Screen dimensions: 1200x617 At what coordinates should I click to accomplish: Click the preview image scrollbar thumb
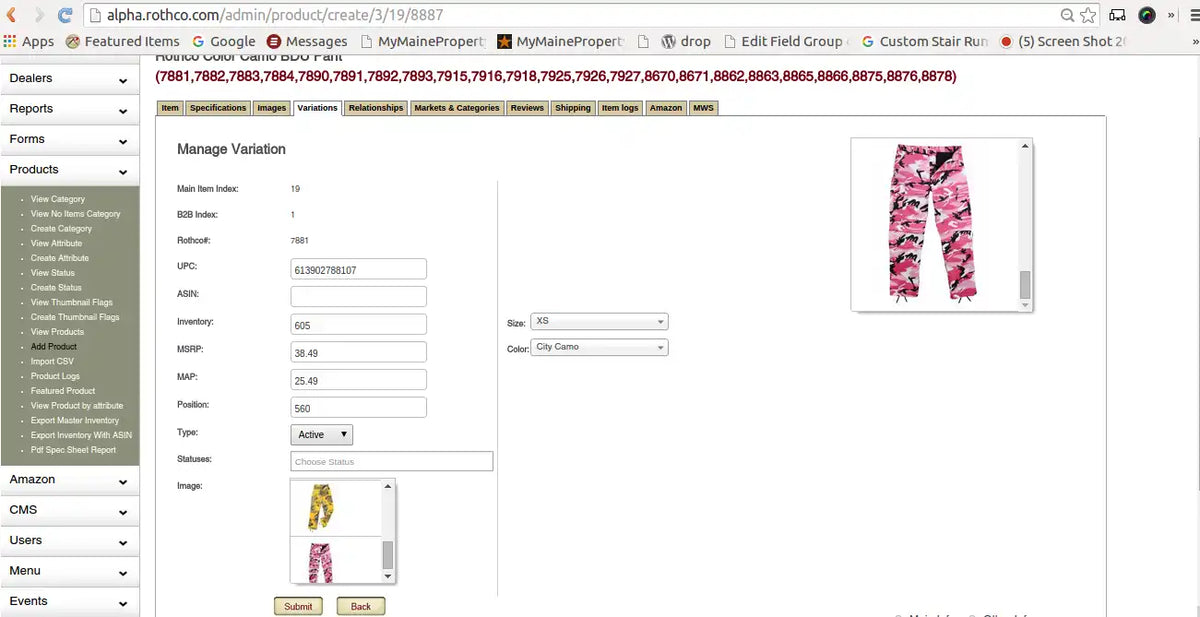1024,285
